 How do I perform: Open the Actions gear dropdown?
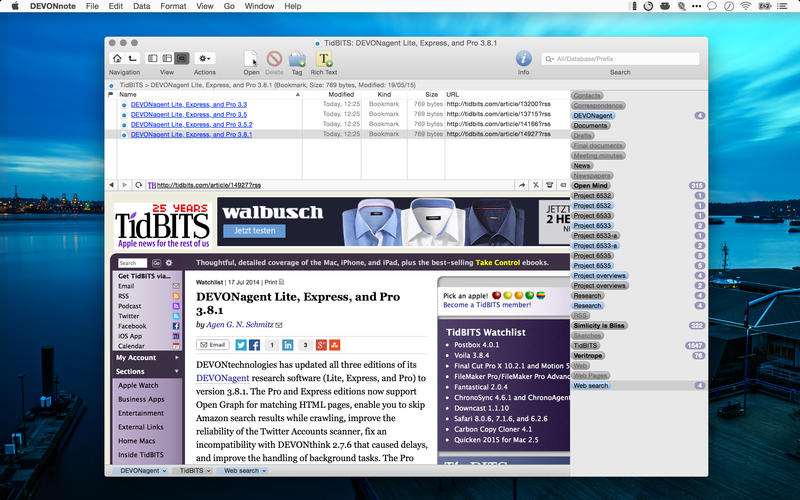pos(205,59)
